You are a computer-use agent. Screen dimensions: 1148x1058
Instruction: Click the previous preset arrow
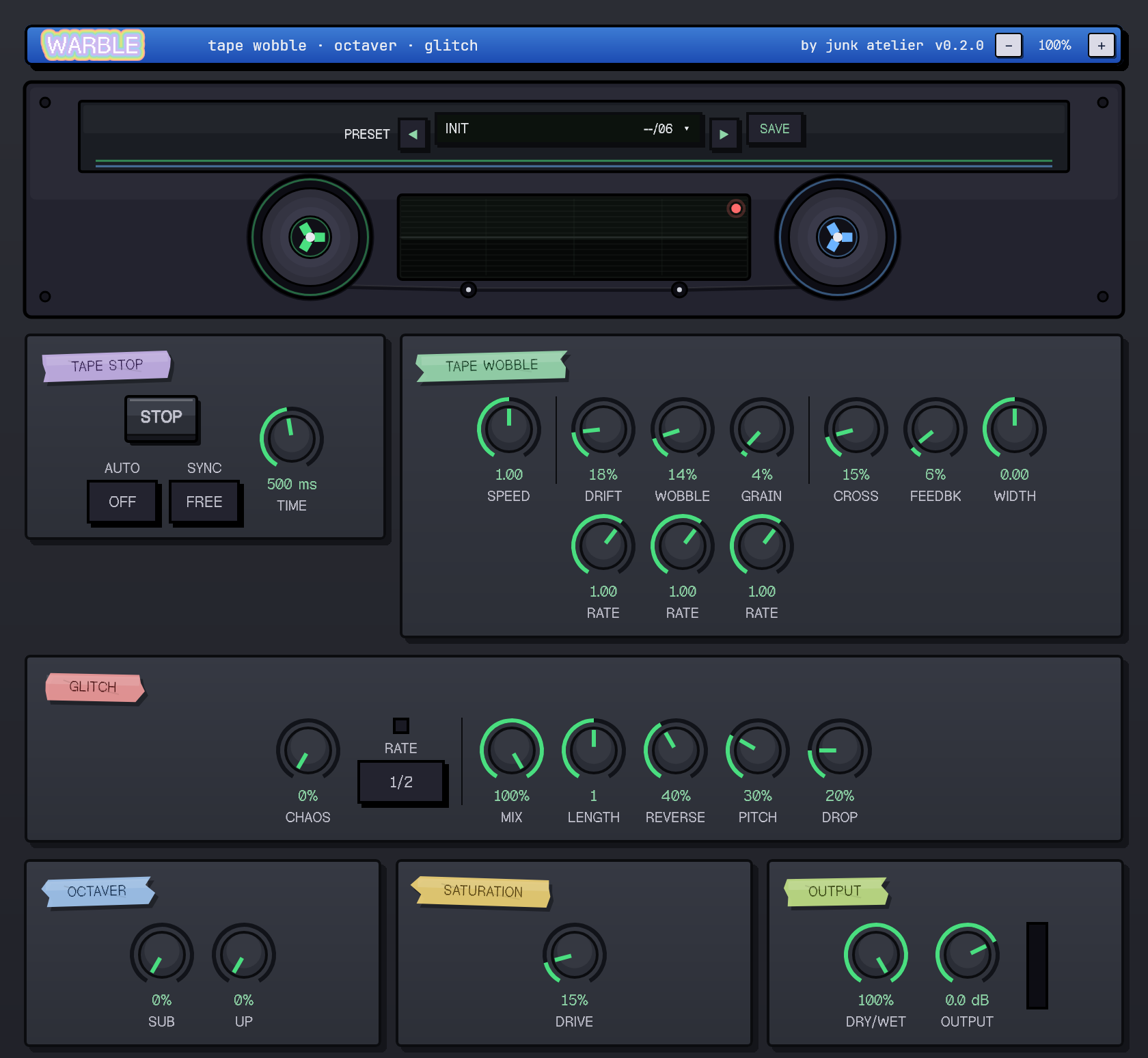click(x=413, y=134)
